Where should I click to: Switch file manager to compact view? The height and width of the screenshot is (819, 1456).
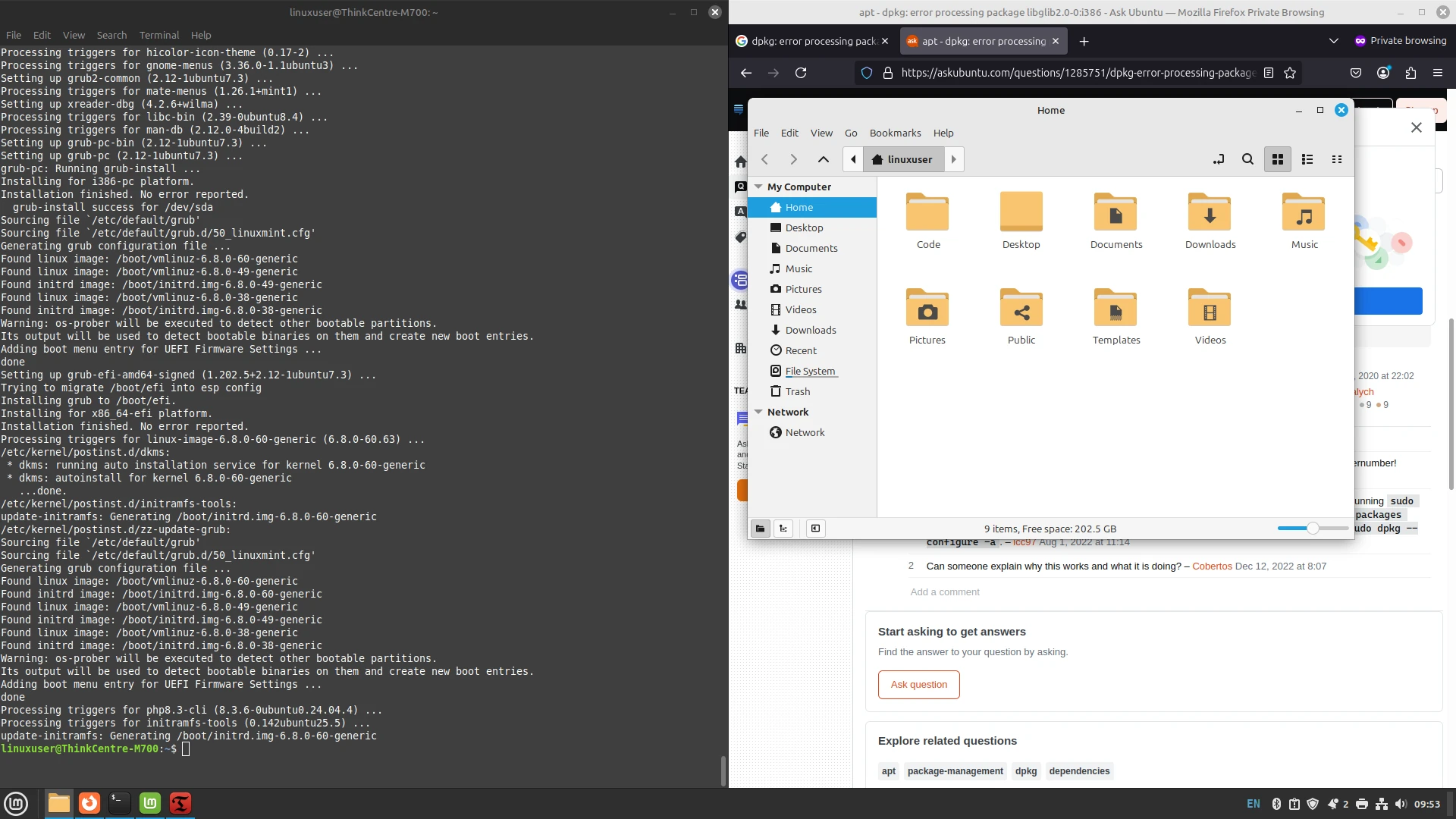[1337, 159]
